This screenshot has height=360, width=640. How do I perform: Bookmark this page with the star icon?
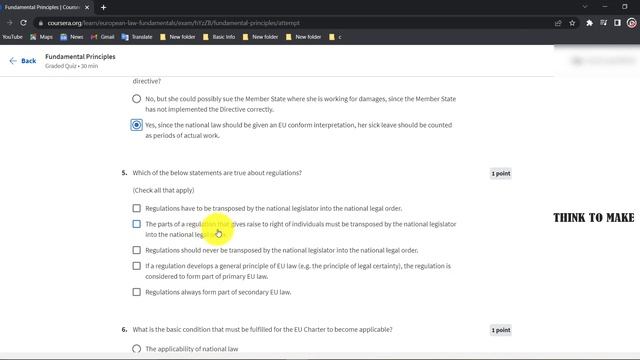(572, 23)
